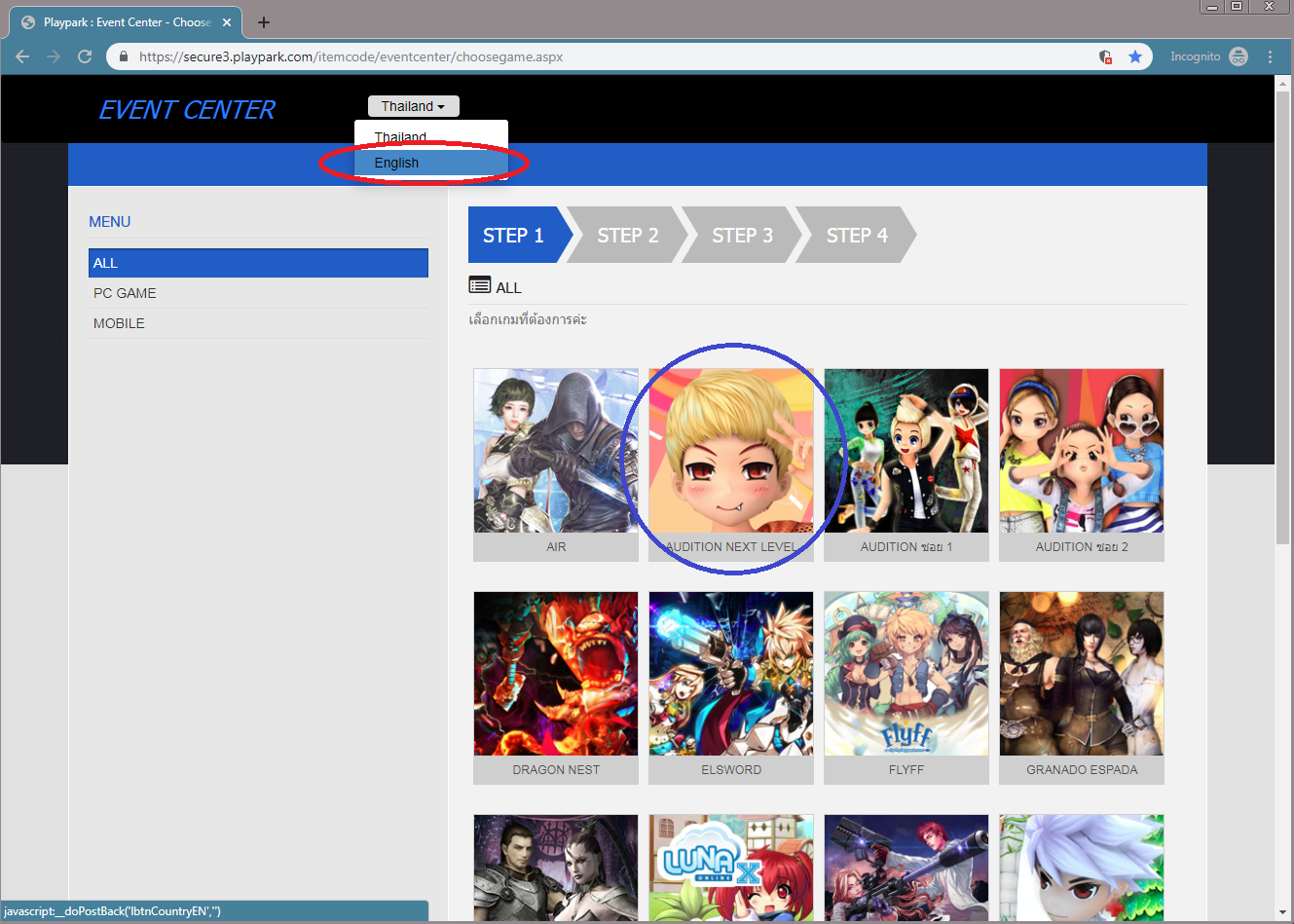Screen dimensions: 1294x924
Task: Click the bookmark star icon
Action: (1134, 56)
